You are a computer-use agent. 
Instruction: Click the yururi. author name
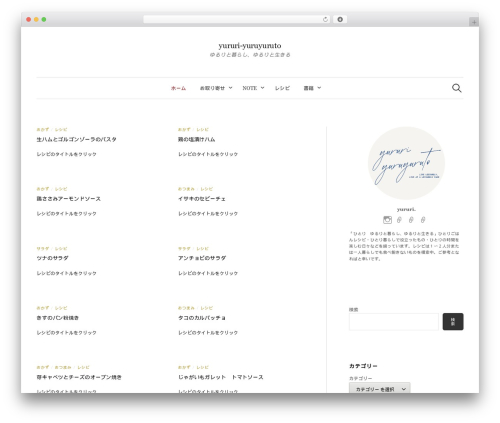(x=406, y=209)
